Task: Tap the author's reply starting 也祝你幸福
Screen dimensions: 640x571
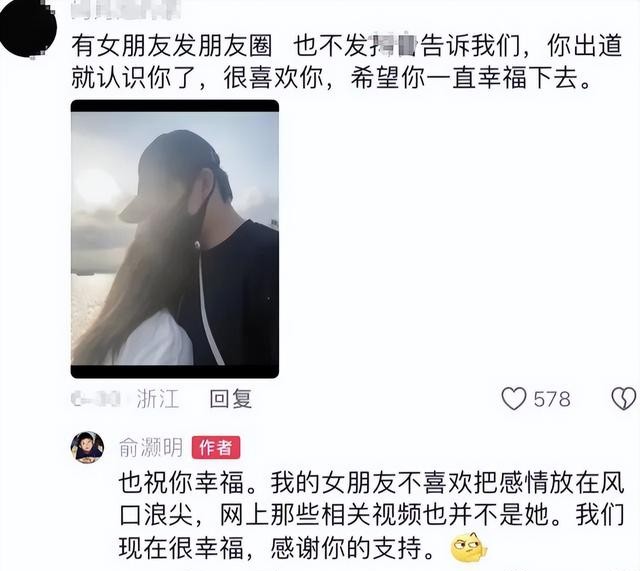Action: pyautogui.click(x=371, y=515)
